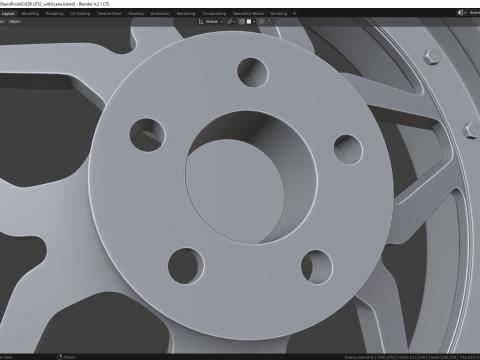This screenshot has width=480, height=360.
Task: Click the transform orientation axes icon
Action: (x=201, y=22)
